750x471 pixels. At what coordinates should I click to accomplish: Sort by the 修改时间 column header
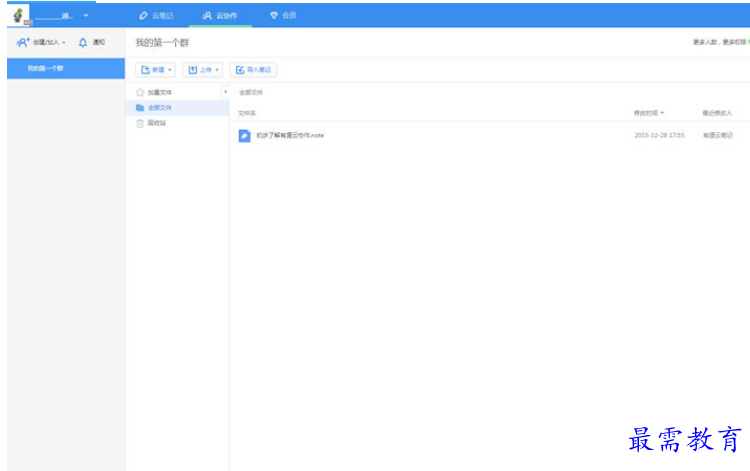pos(649,113)
